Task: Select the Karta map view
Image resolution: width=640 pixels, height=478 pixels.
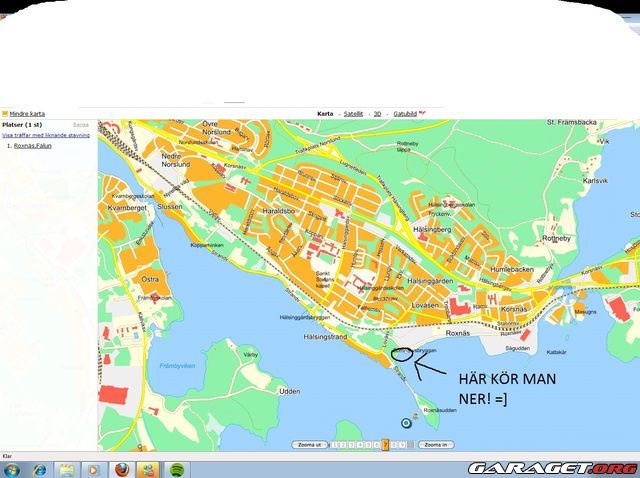Action: point(325,114)
